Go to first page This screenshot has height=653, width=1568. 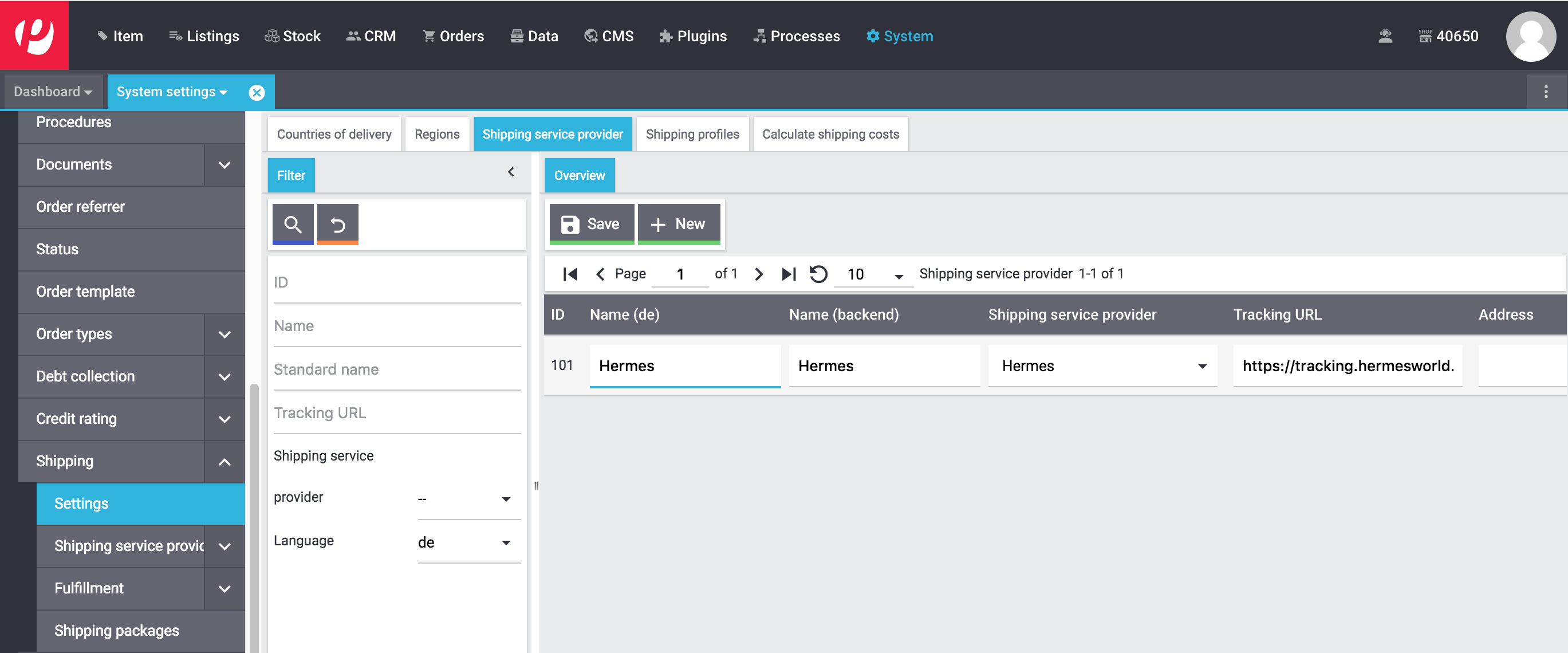(570, 274)
